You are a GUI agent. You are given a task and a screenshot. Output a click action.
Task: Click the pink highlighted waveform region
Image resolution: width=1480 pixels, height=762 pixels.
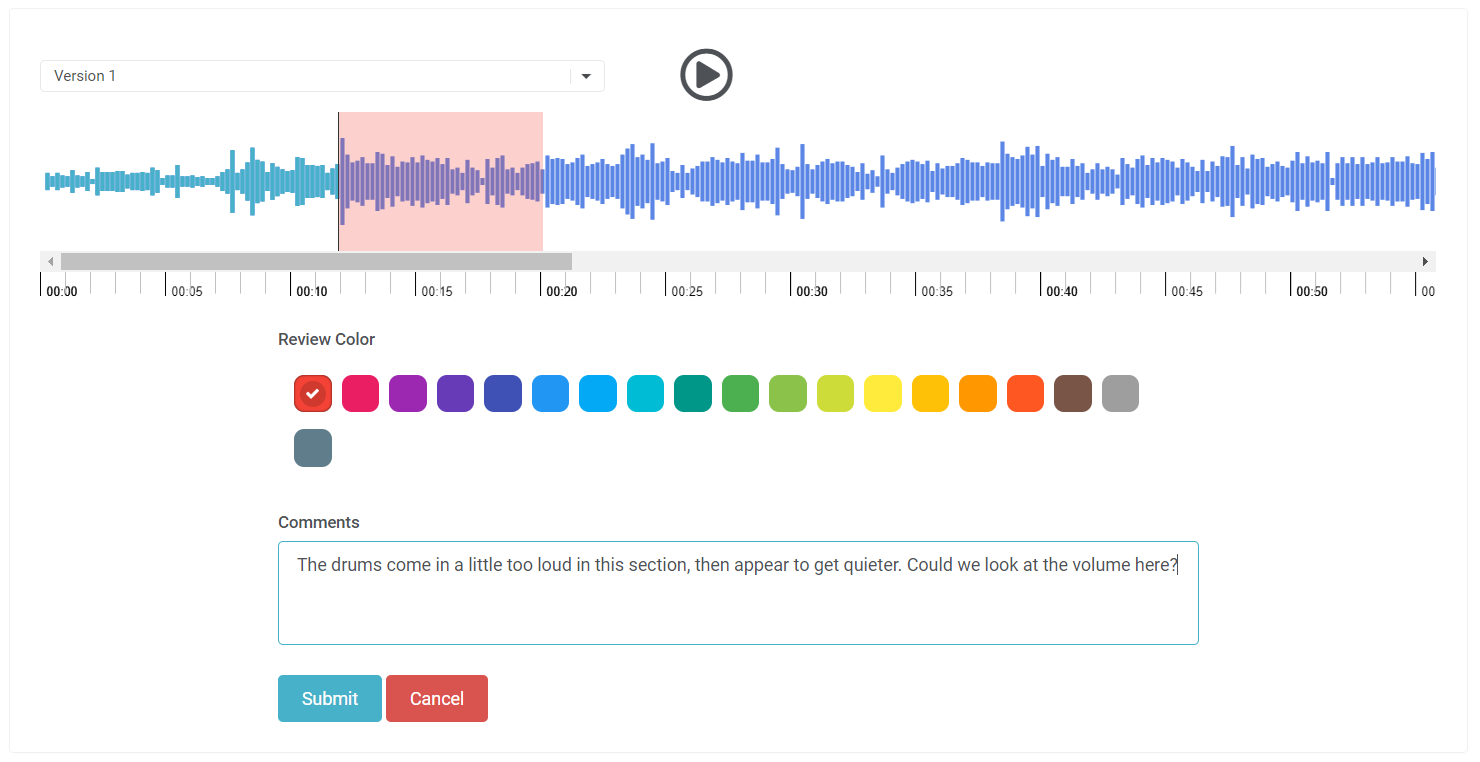pyautogui.click(x=440, y=181)
